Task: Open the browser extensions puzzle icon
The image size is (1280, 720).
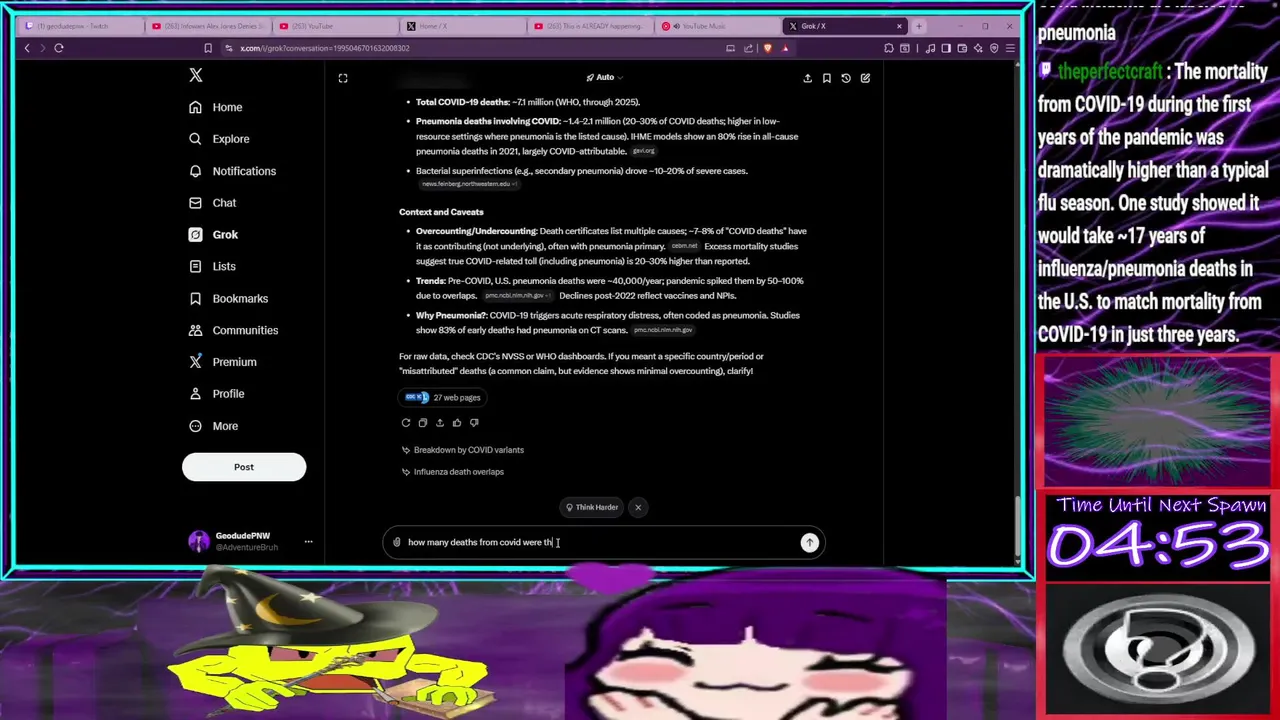Action: (x=889, y=48)
